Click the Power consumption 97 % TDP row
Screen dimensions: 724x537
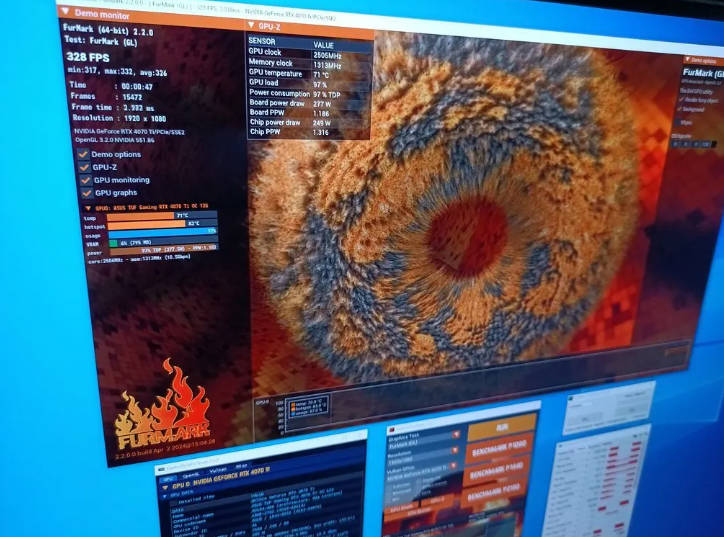pyautogui.click(x=309, y=94)
